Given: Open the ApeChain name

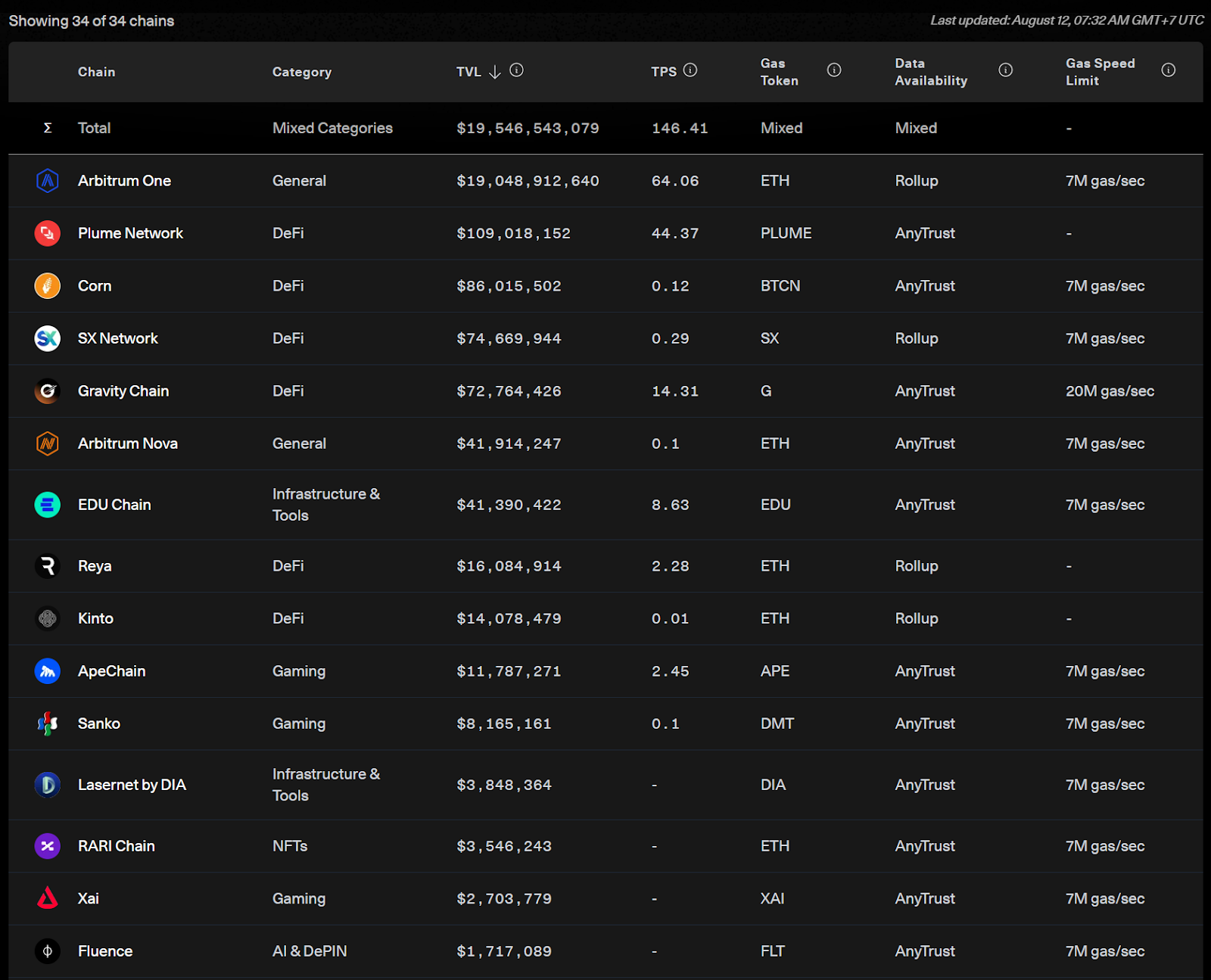Looking at the screenshot, I should click(x=111, y=671).
